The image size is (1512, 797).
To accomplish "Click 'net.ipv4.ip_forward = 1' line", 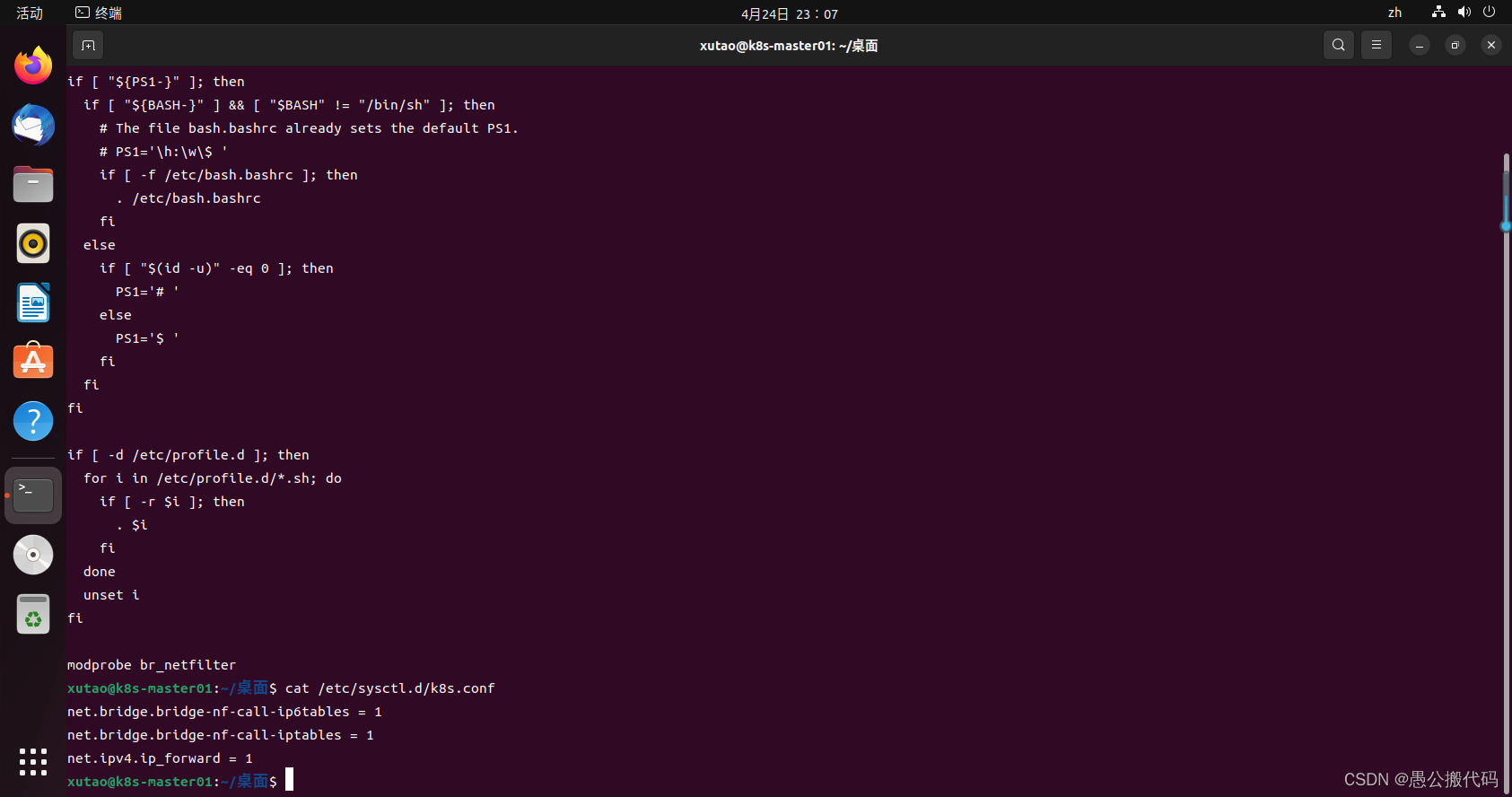I will [160, 758].
